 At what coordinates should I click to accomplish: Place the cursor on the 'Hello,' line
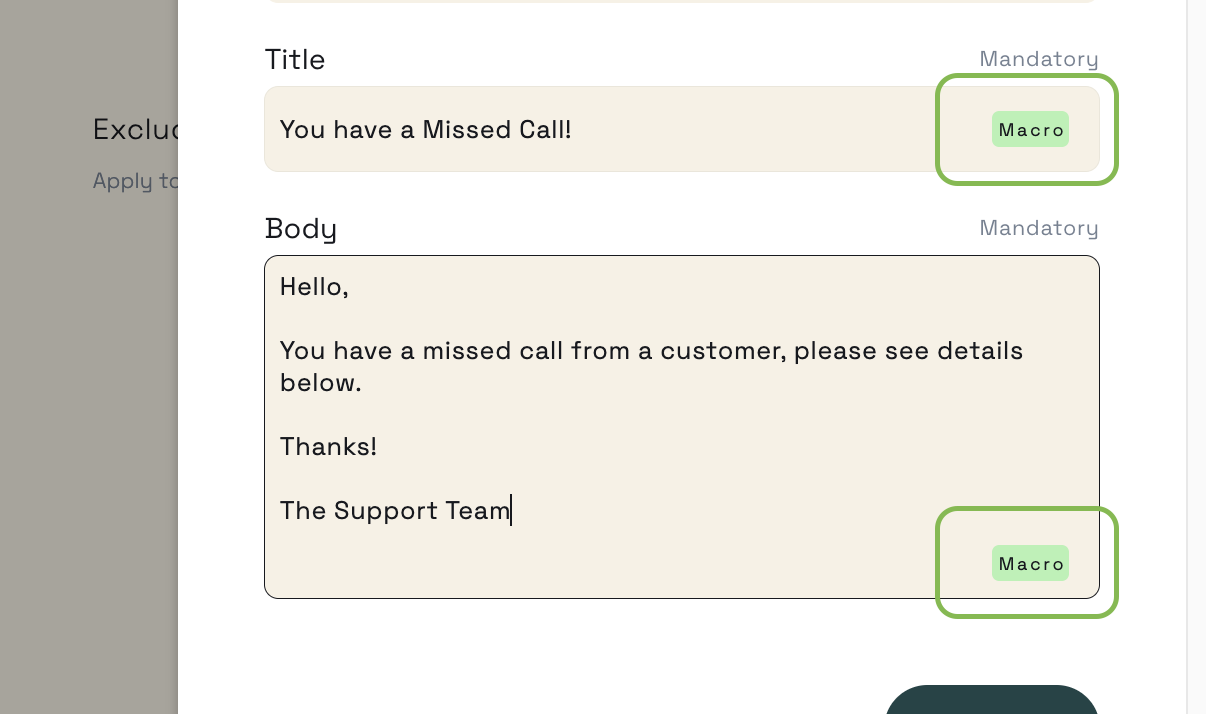tap(314, 287)
